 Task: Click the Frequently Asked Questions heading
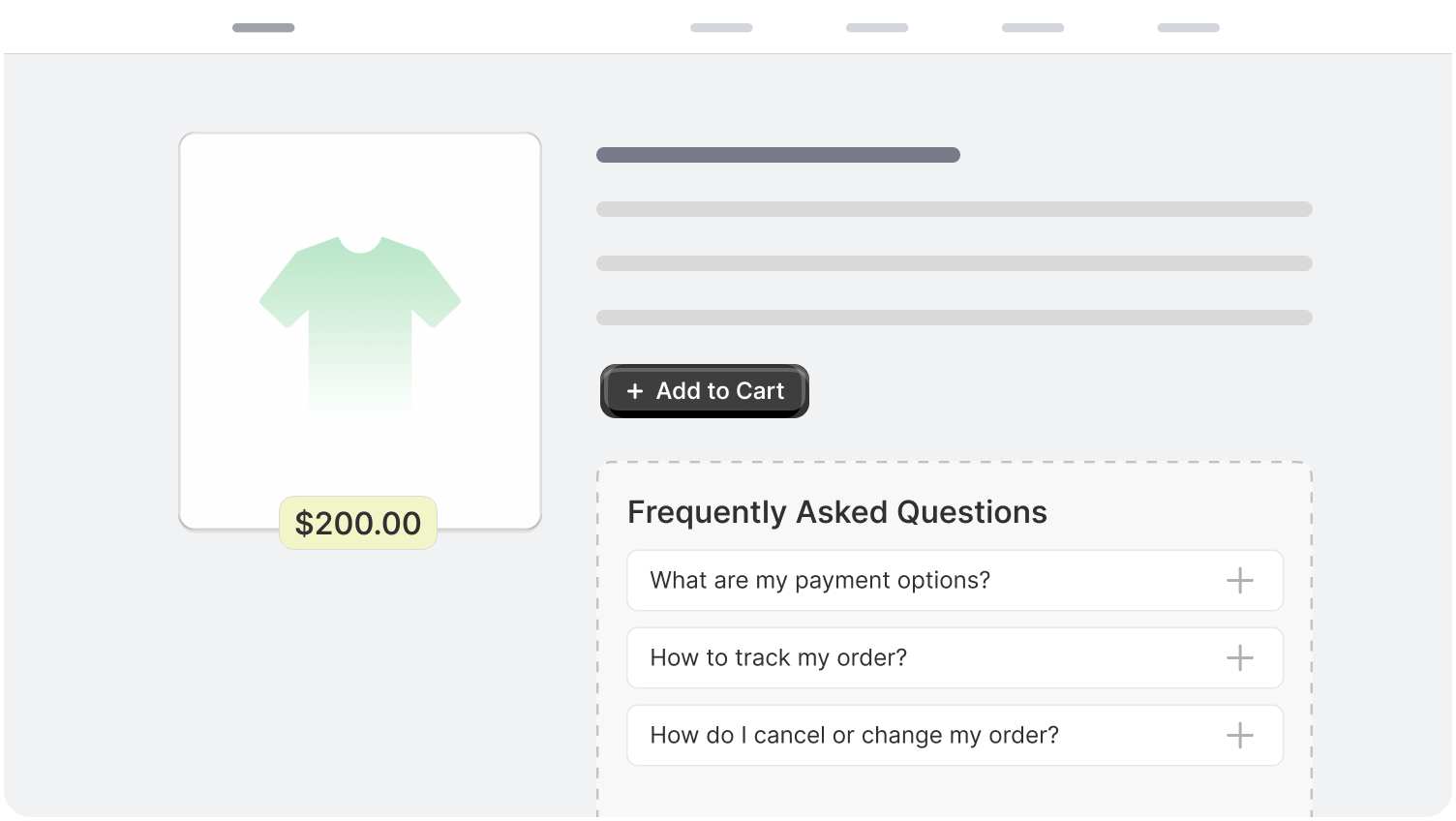coord(837,512)
